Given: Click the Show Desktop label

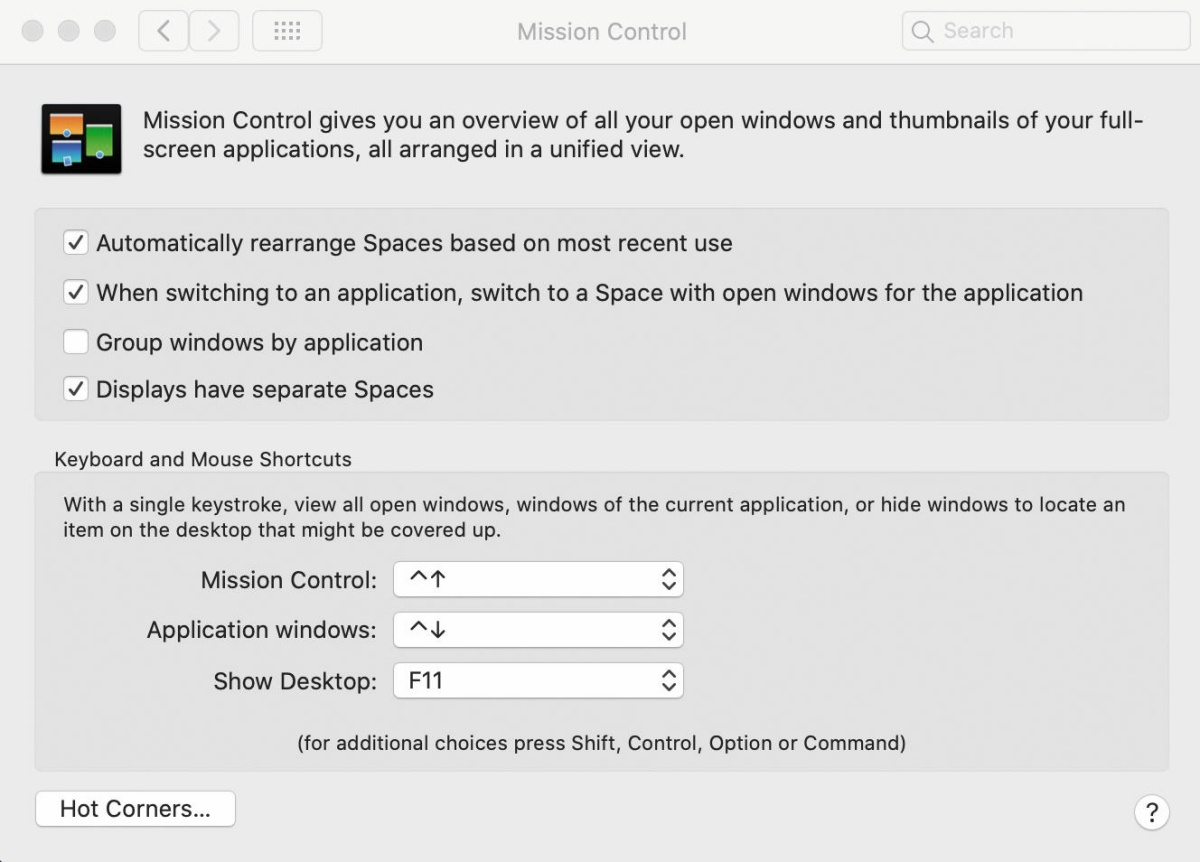Looking at the screenshot, I should pos(295,681).
